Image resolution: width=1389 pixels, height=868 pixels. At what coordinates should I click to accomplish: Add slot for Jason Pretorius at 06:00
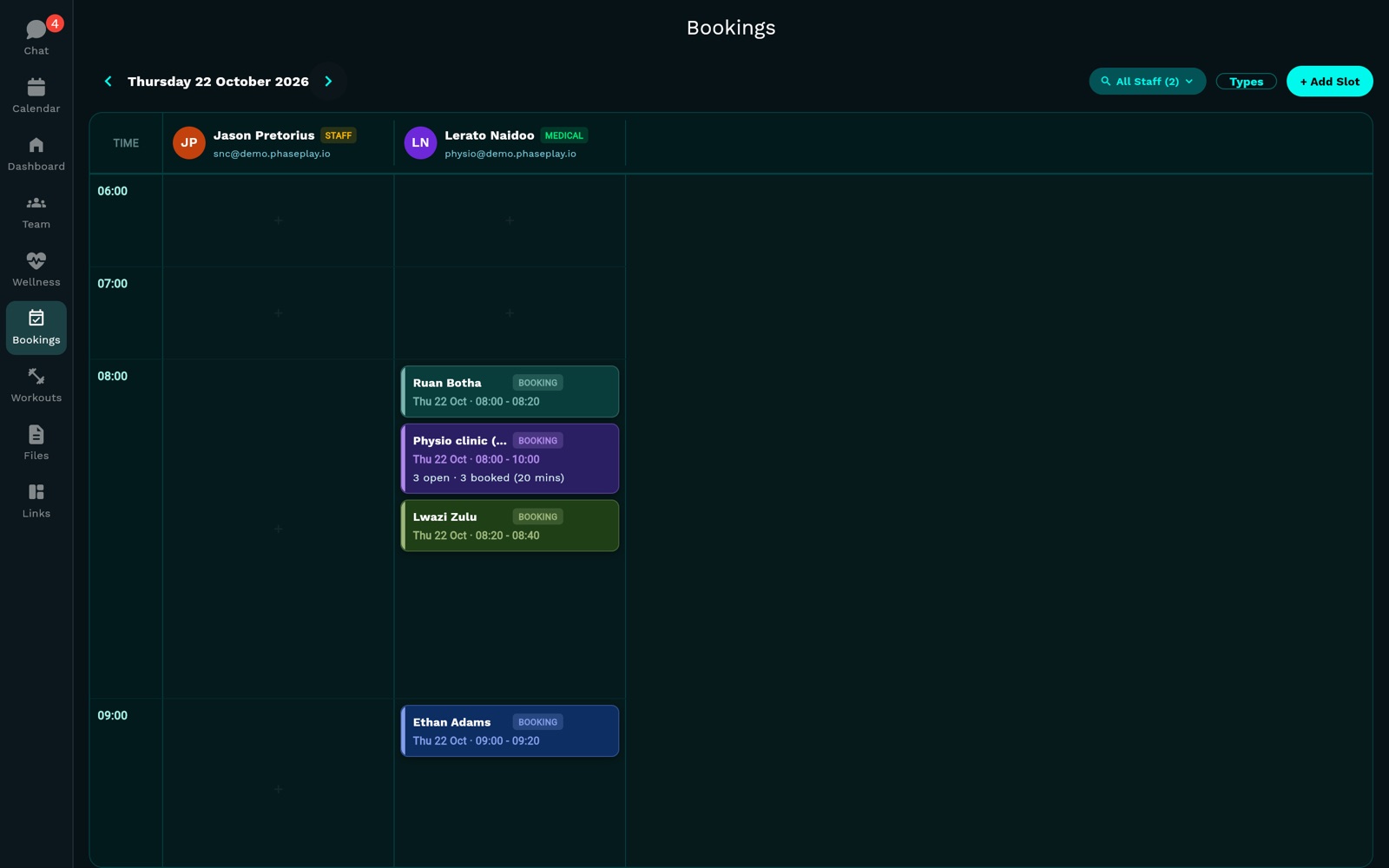[x=279, y=220]
